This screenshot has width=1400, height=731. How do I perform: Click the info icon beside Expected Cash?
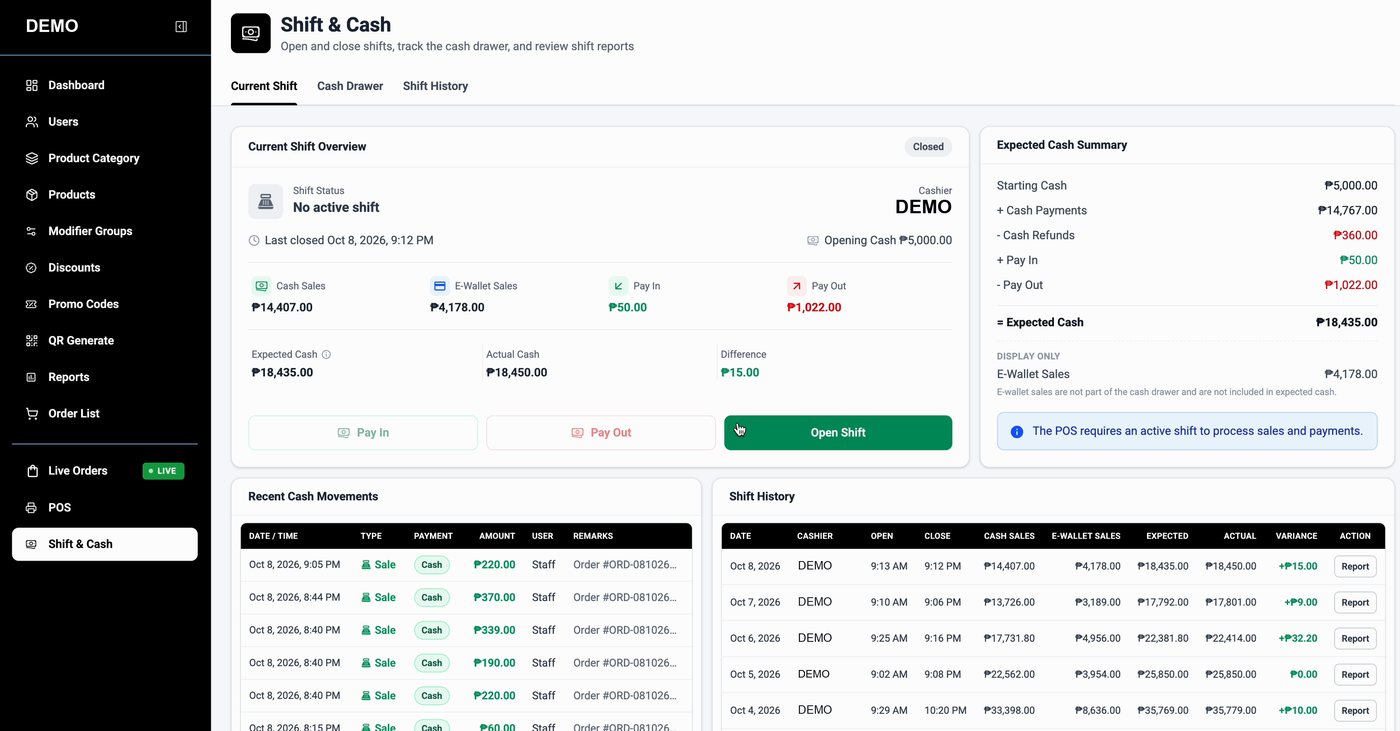point(326,355)
